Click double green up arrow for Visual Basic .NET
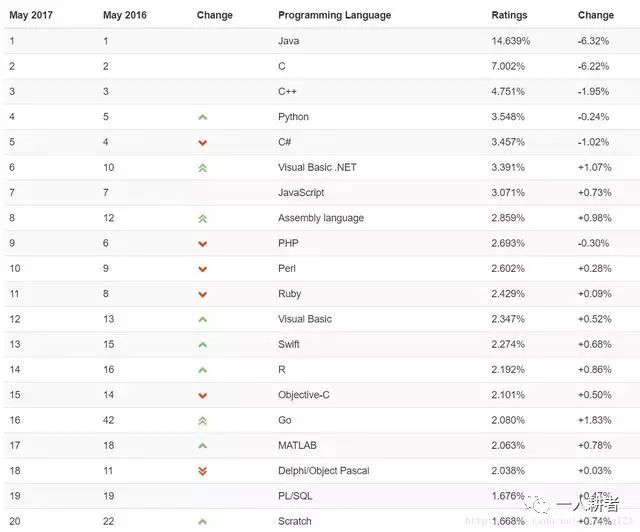 (x=202, y=168)
